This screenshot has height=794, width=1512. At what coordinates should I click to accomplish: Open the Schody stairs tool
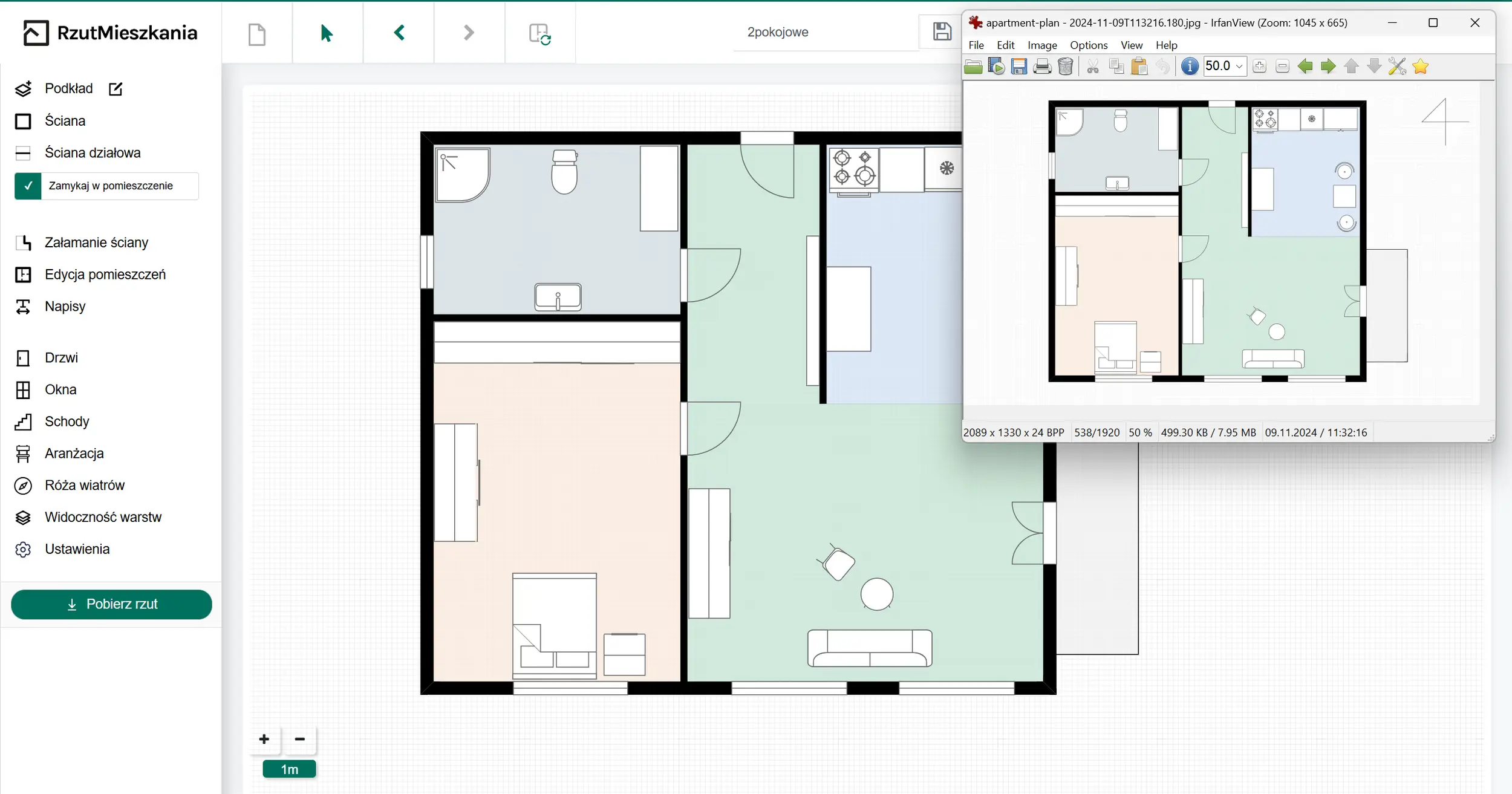click(67, 421)
